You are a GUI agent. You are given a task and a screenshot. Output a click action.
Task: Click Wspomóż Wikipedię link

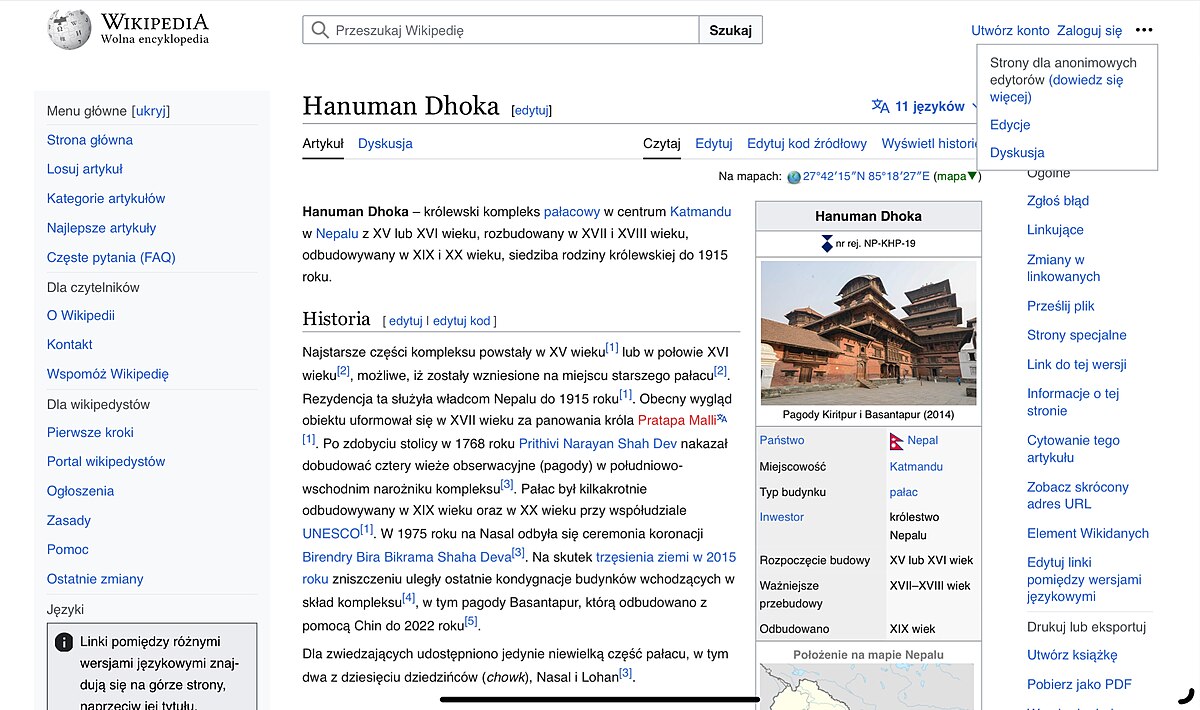[108, 374]
